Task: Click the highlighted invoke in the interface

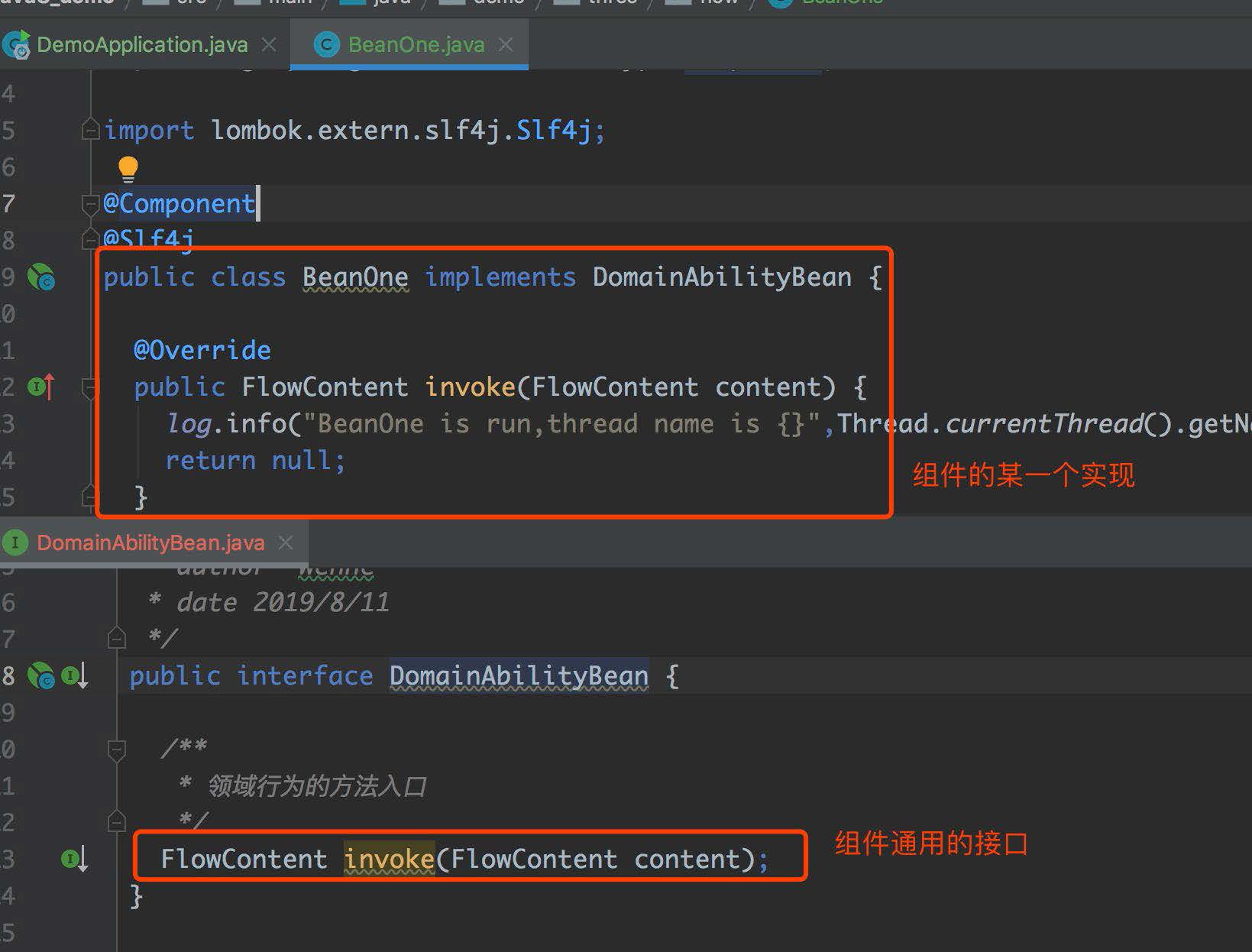Action: coord(389,860)
